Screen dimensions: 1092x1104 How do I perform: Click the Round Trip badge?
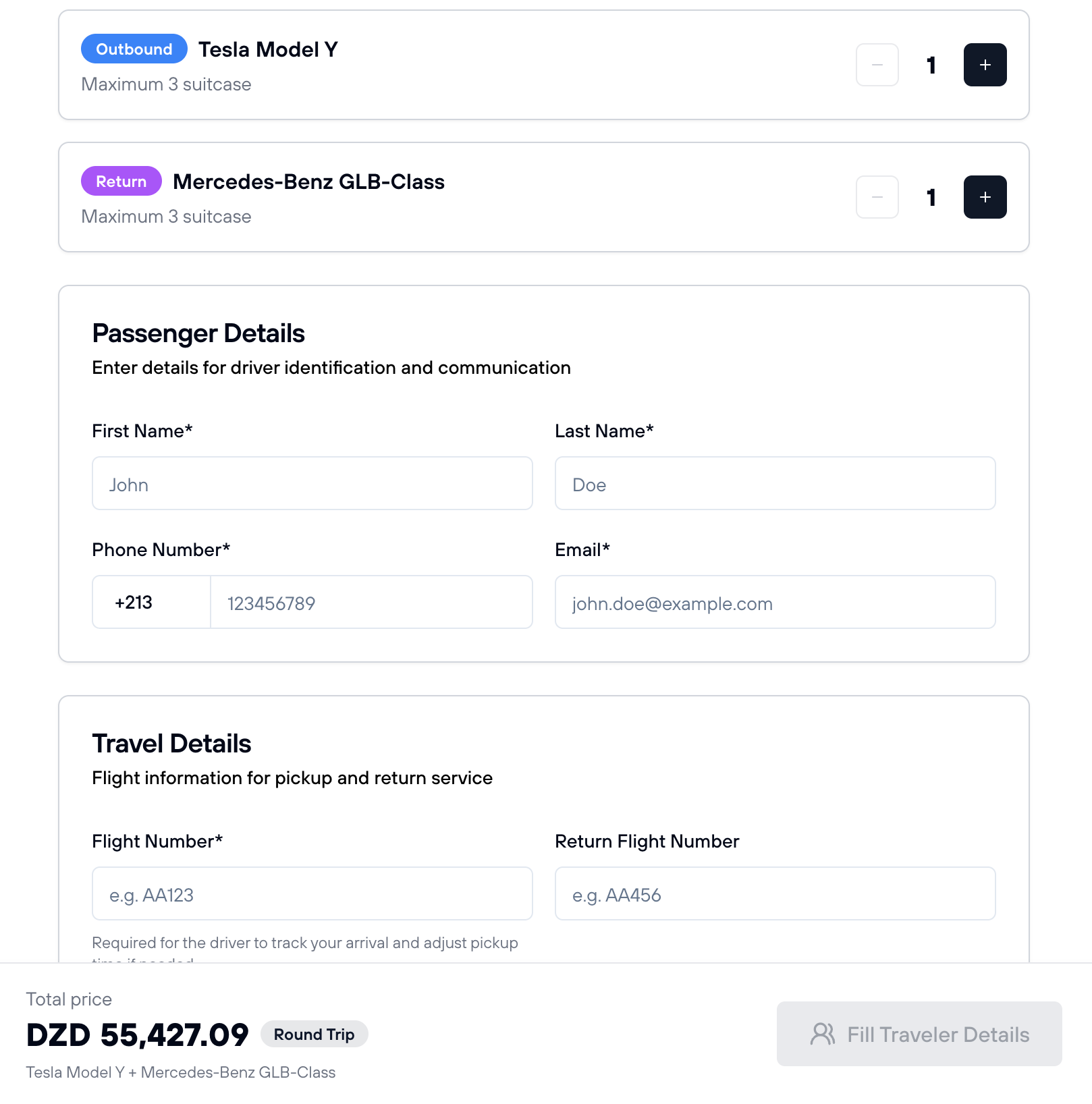[x=314, y=1034]
